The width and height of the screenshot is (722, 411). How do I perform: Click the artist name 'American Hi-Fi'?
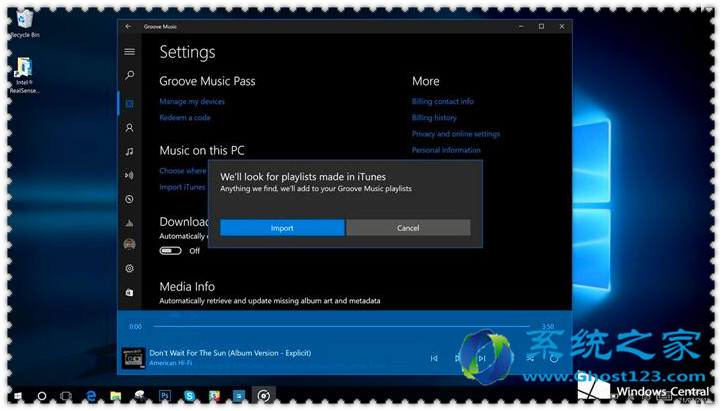(170, 363)
